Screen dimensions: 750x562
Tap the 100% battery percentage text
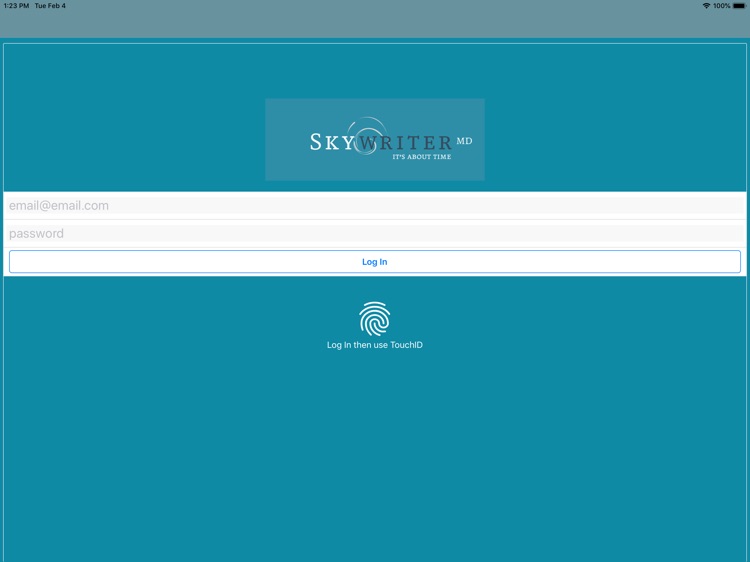[x=721, y=6]
